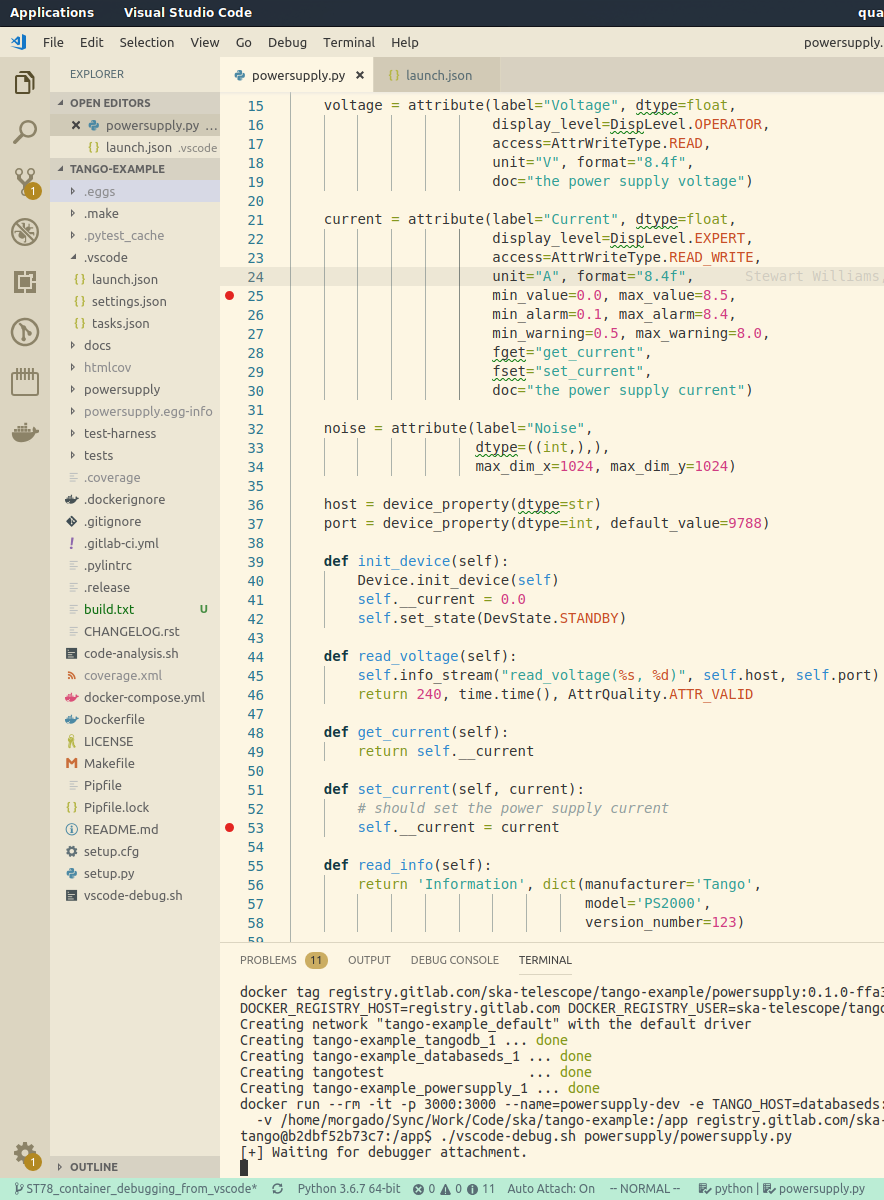Expand the powersupply.egg-info folder
The height and width of the screenshot is (1200, 884).
(135, 411)
